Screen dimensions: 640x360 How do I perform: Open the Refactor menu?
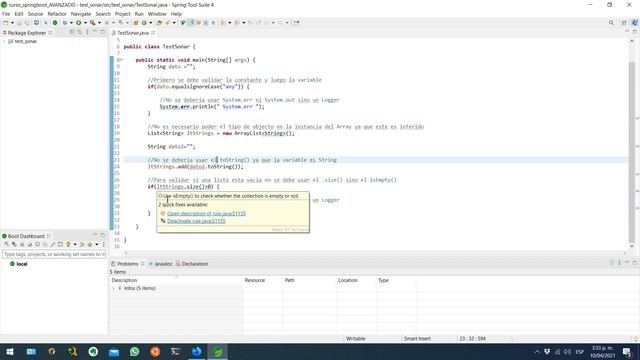(57, 14)
